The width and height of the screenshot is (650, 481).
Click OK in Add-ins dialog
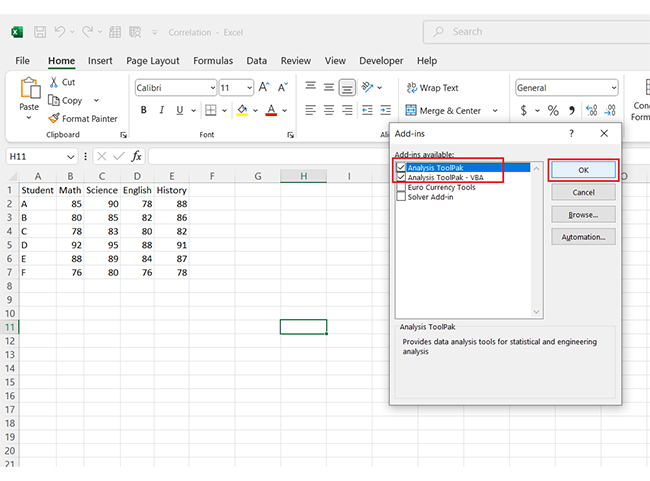pos(583,170)
